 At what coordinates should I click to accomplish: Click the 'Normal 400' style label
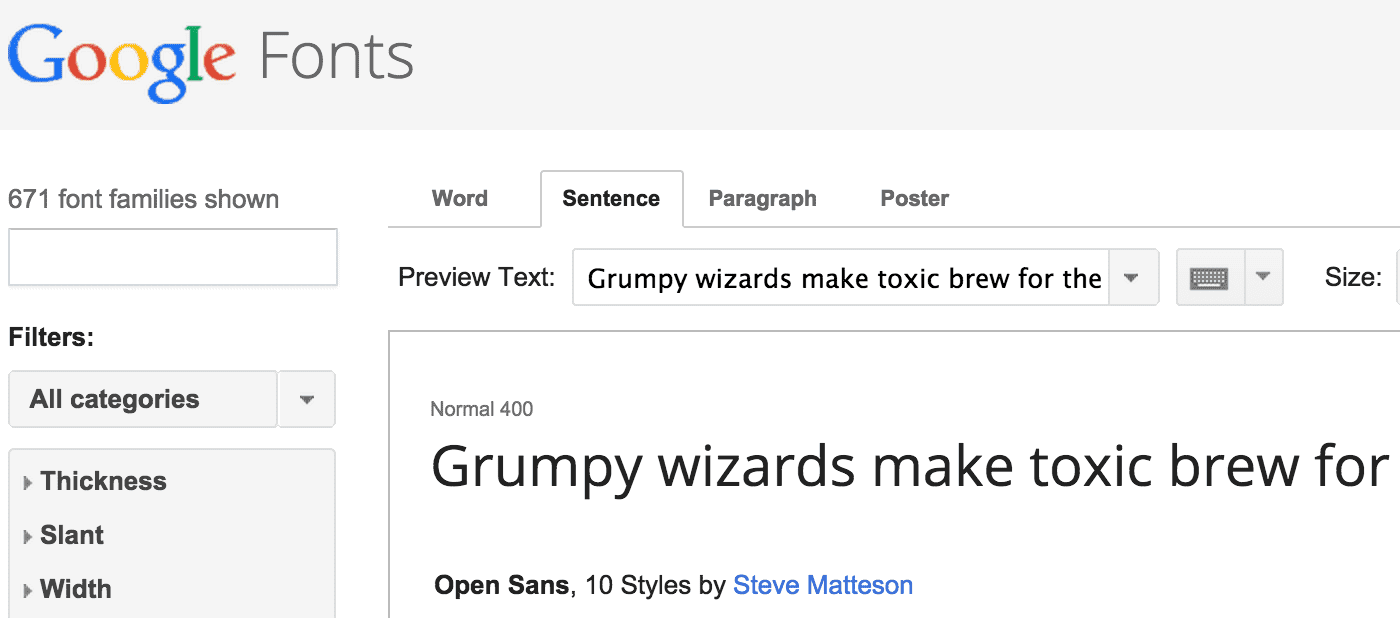coord(482,409)
